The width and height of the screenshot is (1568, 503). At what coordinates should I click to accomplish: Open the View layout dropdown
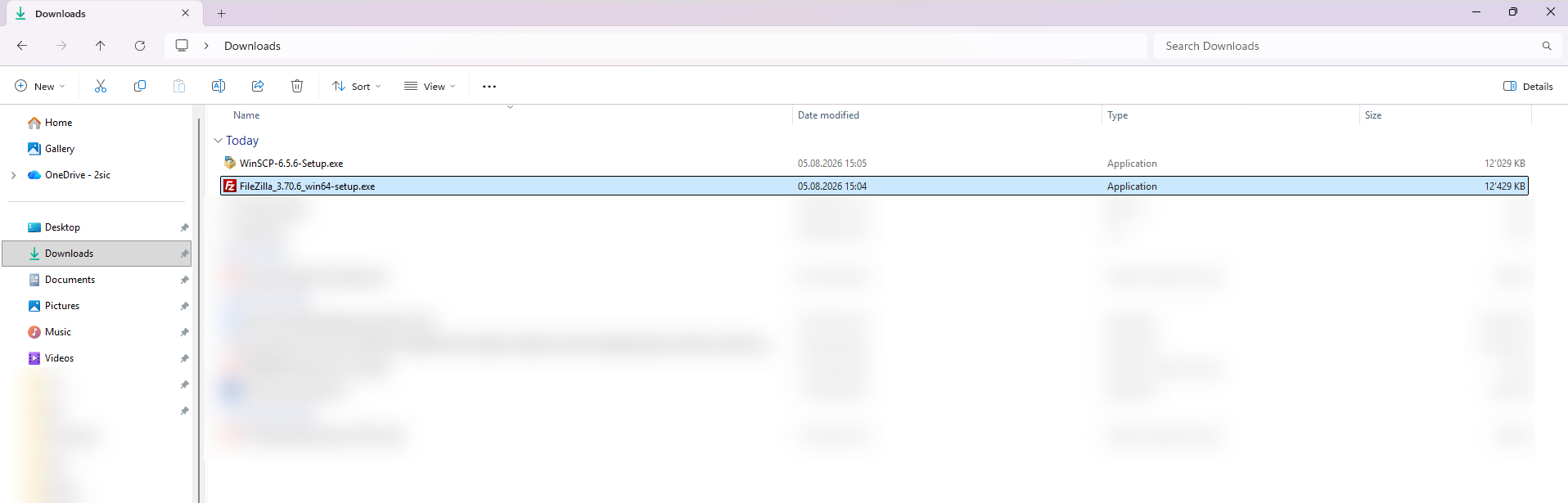430,86
